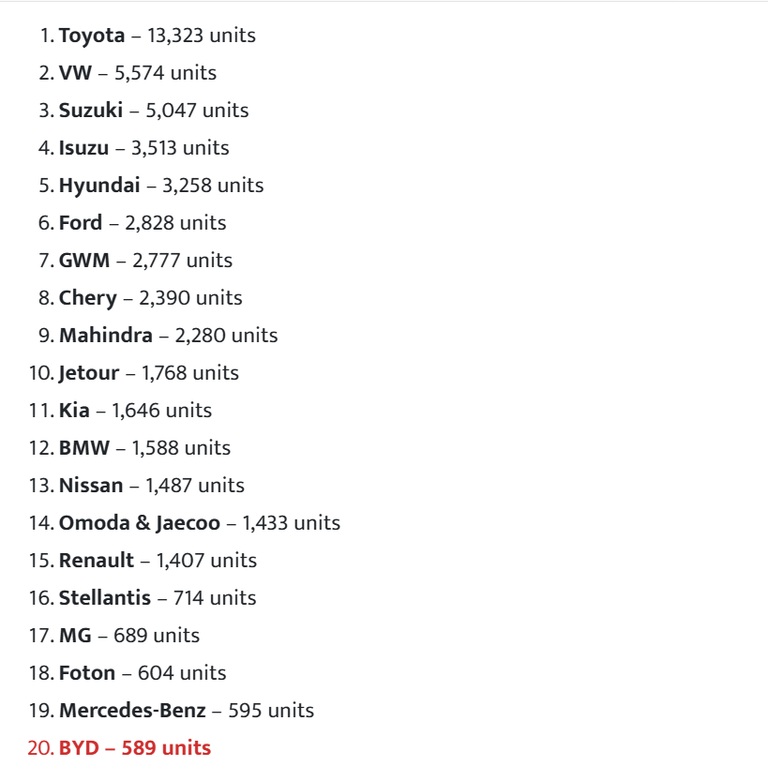The height and width of the screenshot is (765, 768).
Task: Click on the Nissan entry
Action: pyautogui.click(x=91, y=486)
